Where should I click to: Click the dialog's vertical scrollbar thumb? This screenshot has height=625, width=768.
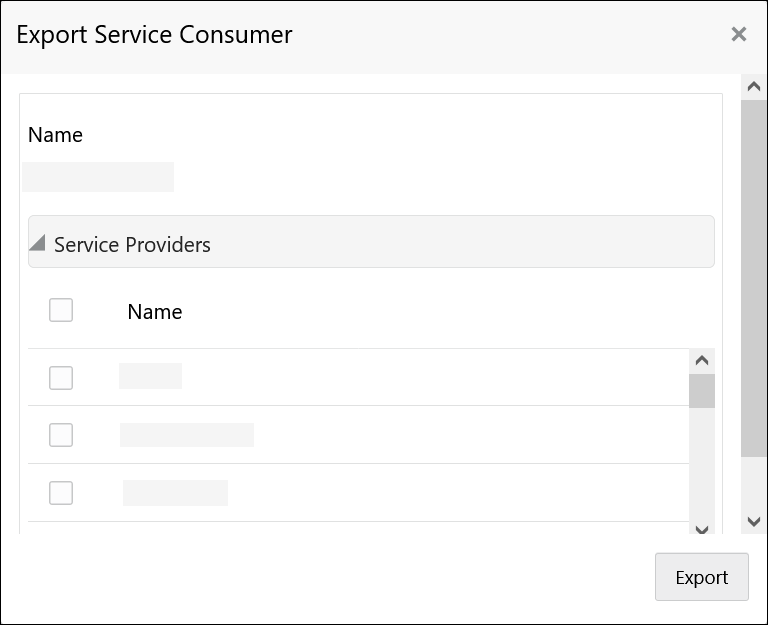click(x=754, y=277)
